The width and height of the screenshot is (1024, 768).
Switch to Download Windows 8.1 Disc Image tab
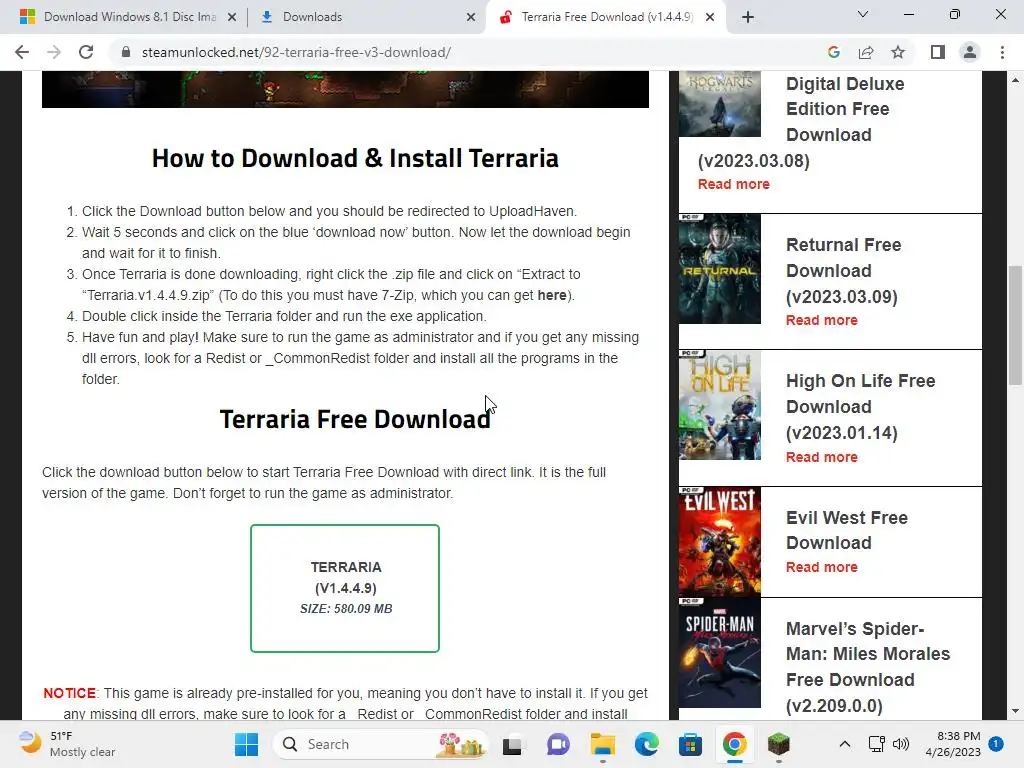pos(130,17)
